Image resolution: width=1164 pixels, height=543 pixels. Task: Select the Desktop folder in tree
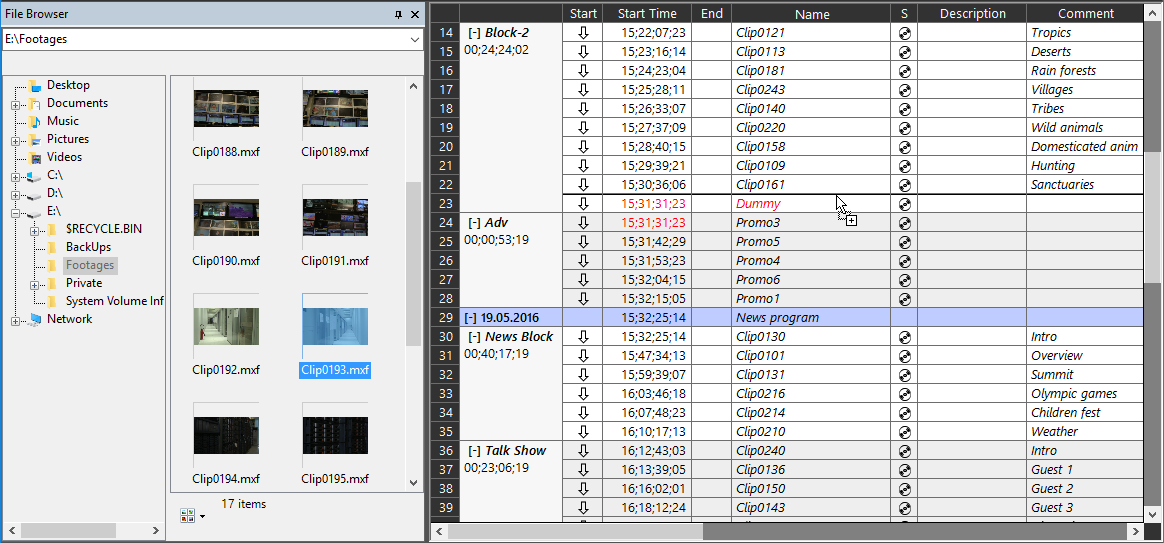(68, 85)
